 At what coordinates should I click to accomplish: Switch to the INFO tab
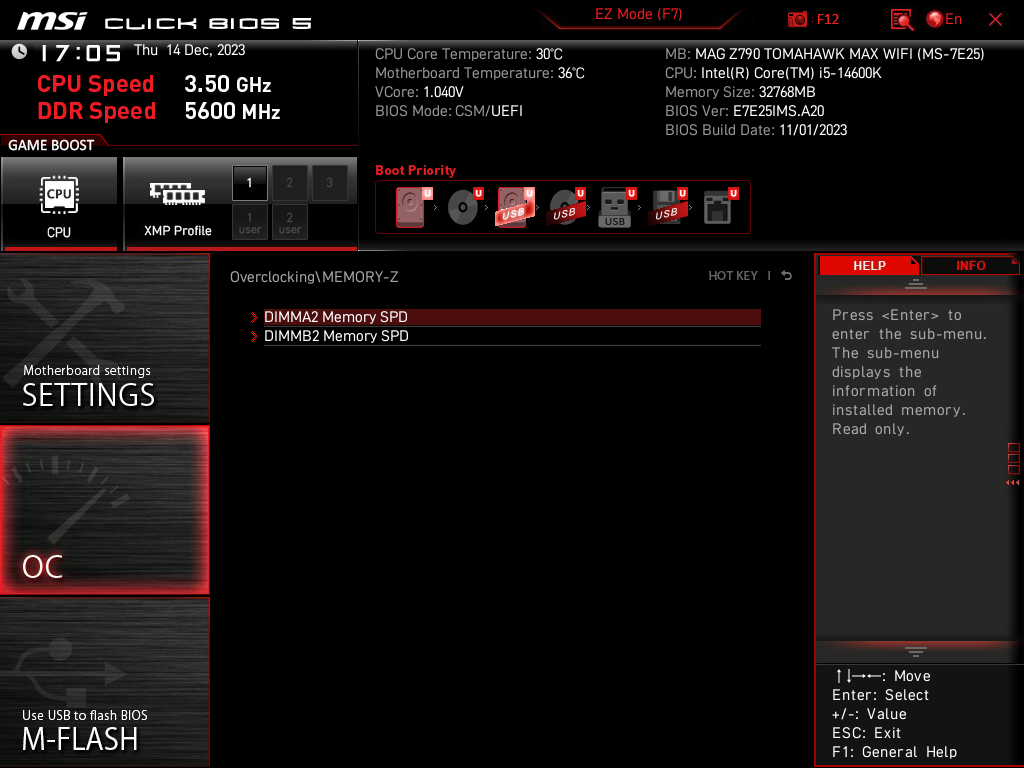coord(970,265)
